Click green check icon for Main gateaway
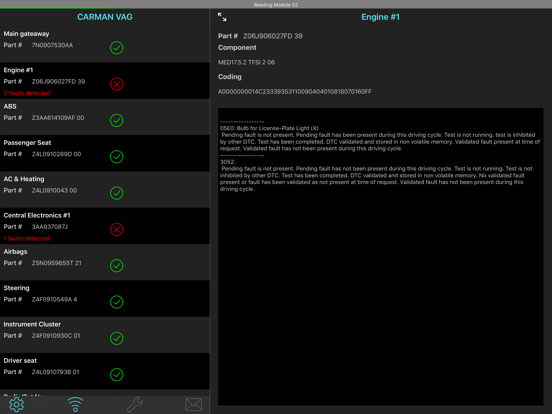The height and width of the screenshot is (414, 552). coord(117,48)
